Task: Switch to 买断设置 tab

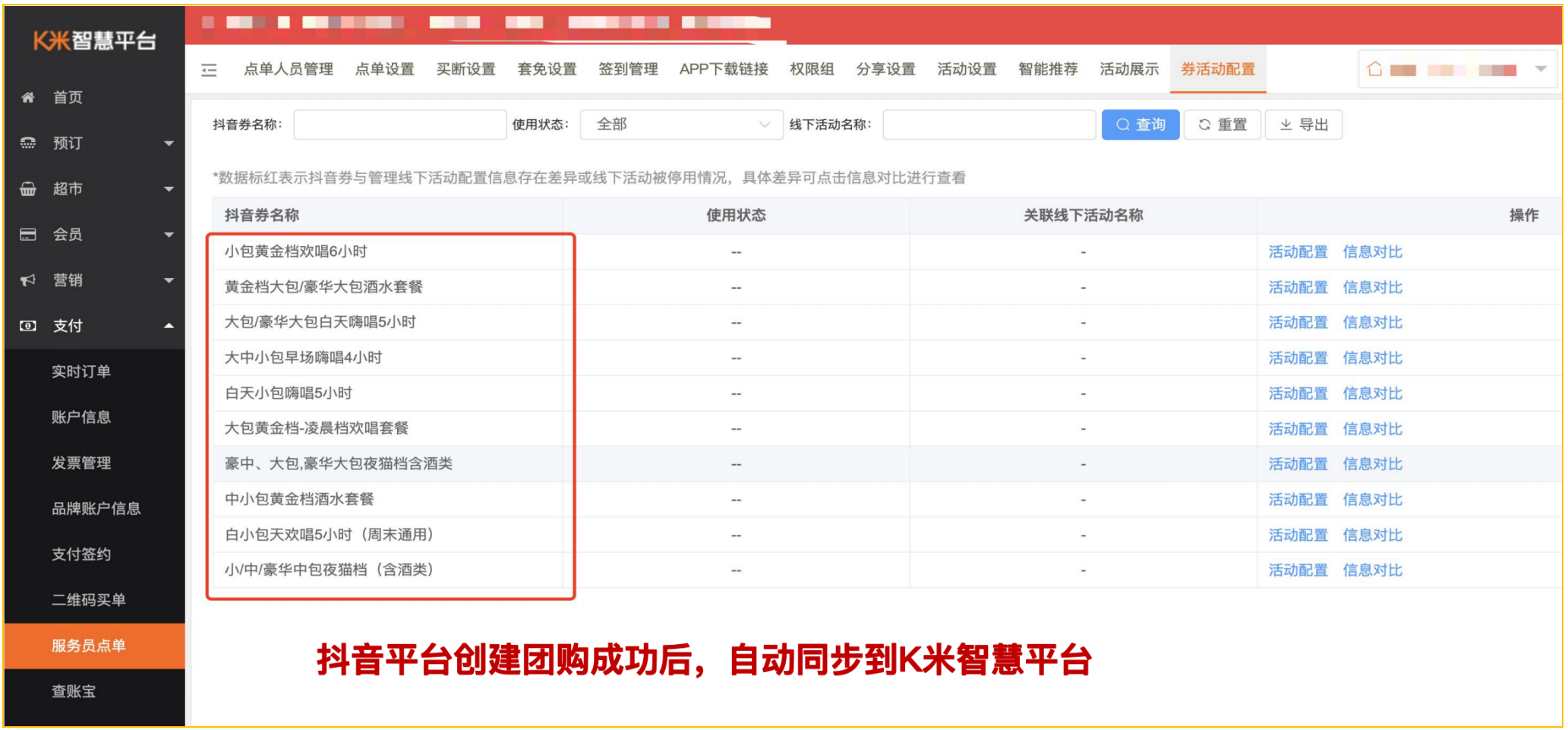Action: pos(466,69)
